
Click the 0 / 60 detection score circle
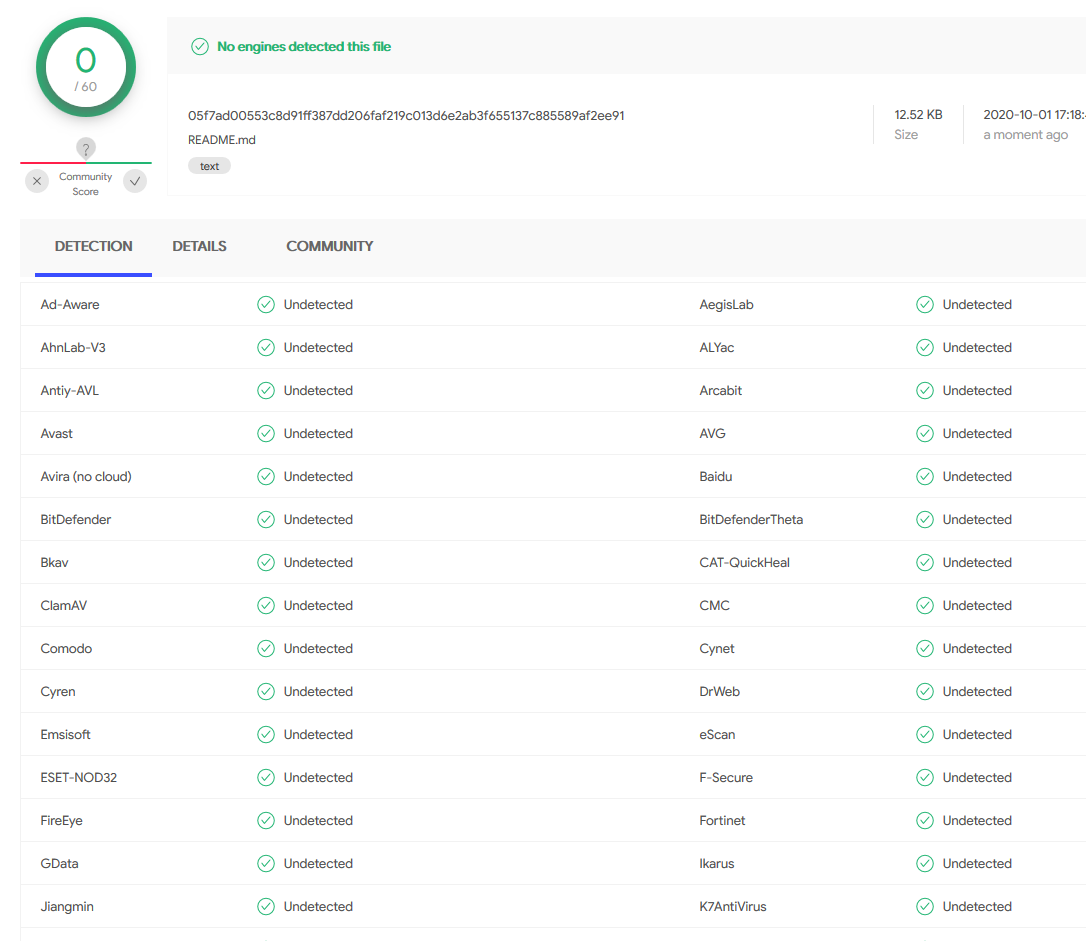(86, 67)
